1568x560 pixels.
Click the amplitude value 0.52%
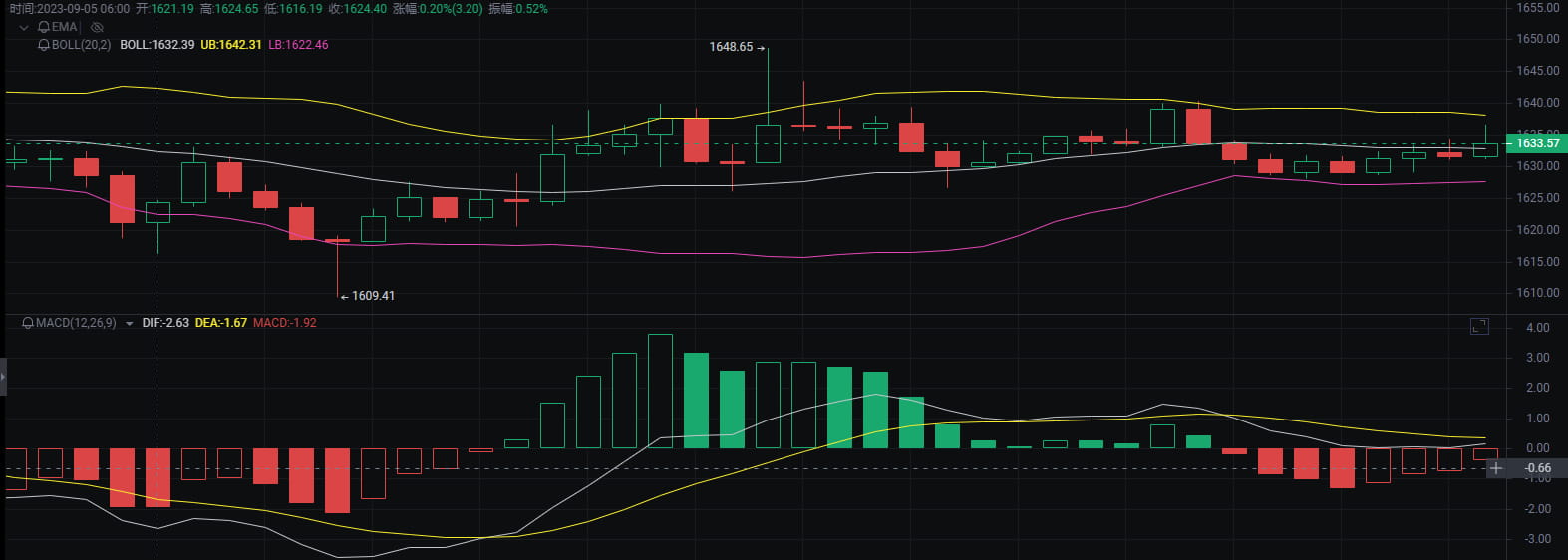point(531,8)
